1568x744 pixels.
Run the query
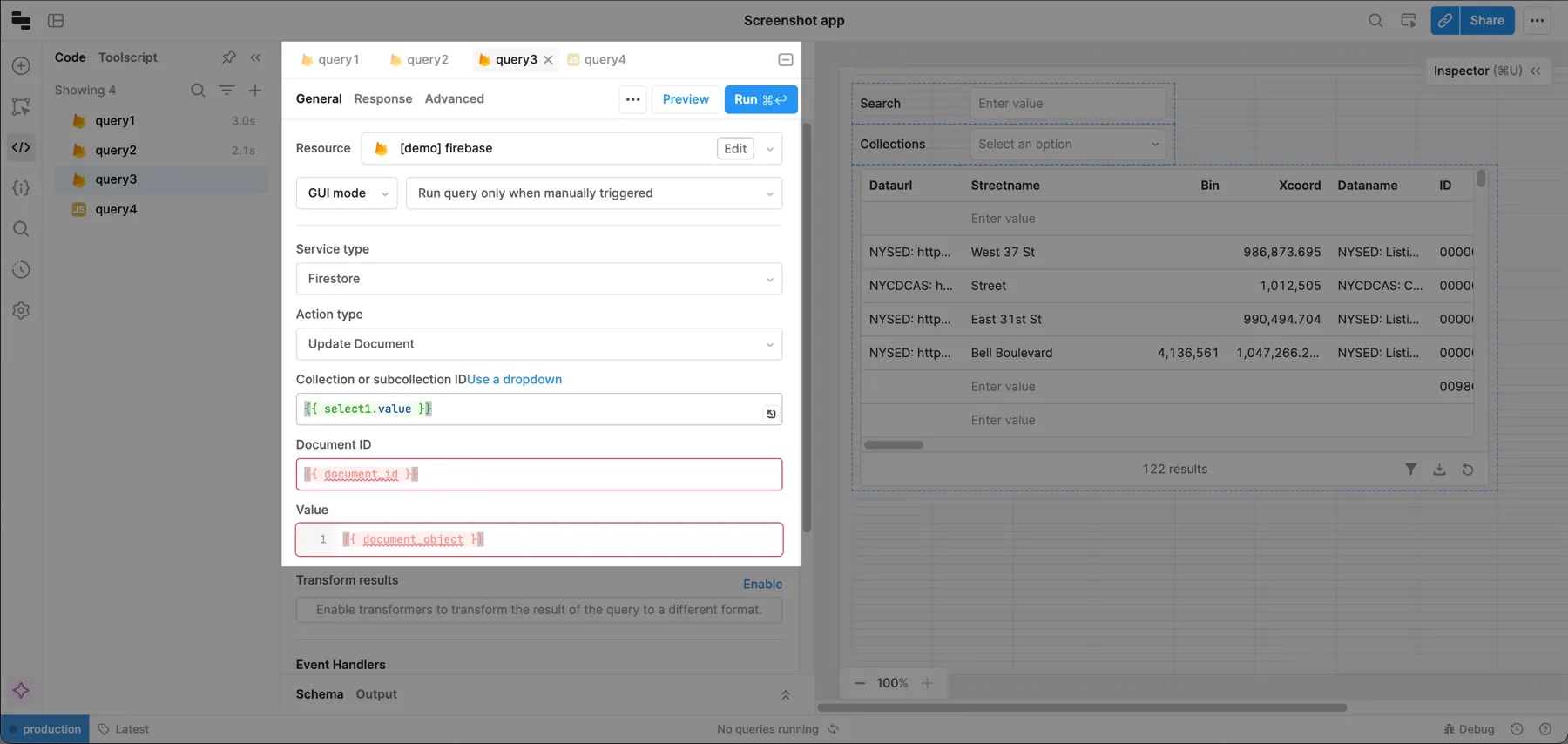pos(760,99)
